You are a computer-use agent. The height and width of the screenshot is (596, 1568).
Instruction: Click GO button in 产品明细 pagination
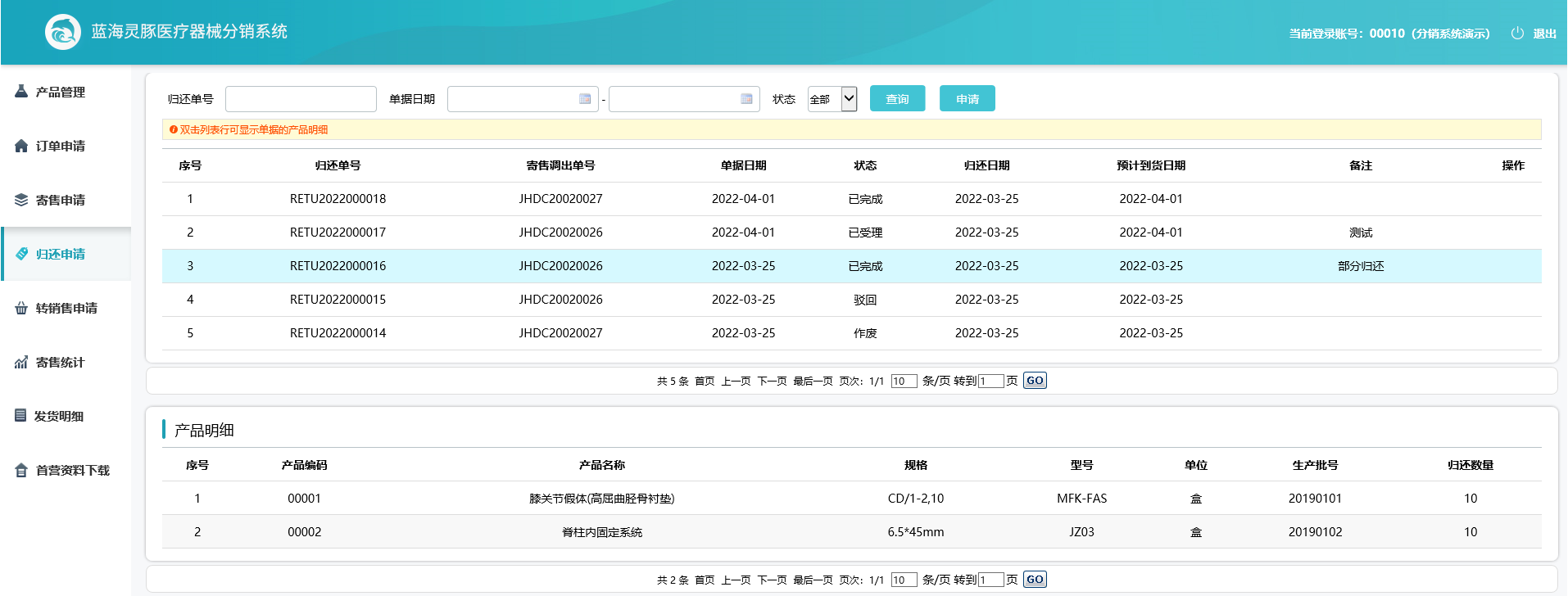pyautogui.click(x=1035, y=580)
